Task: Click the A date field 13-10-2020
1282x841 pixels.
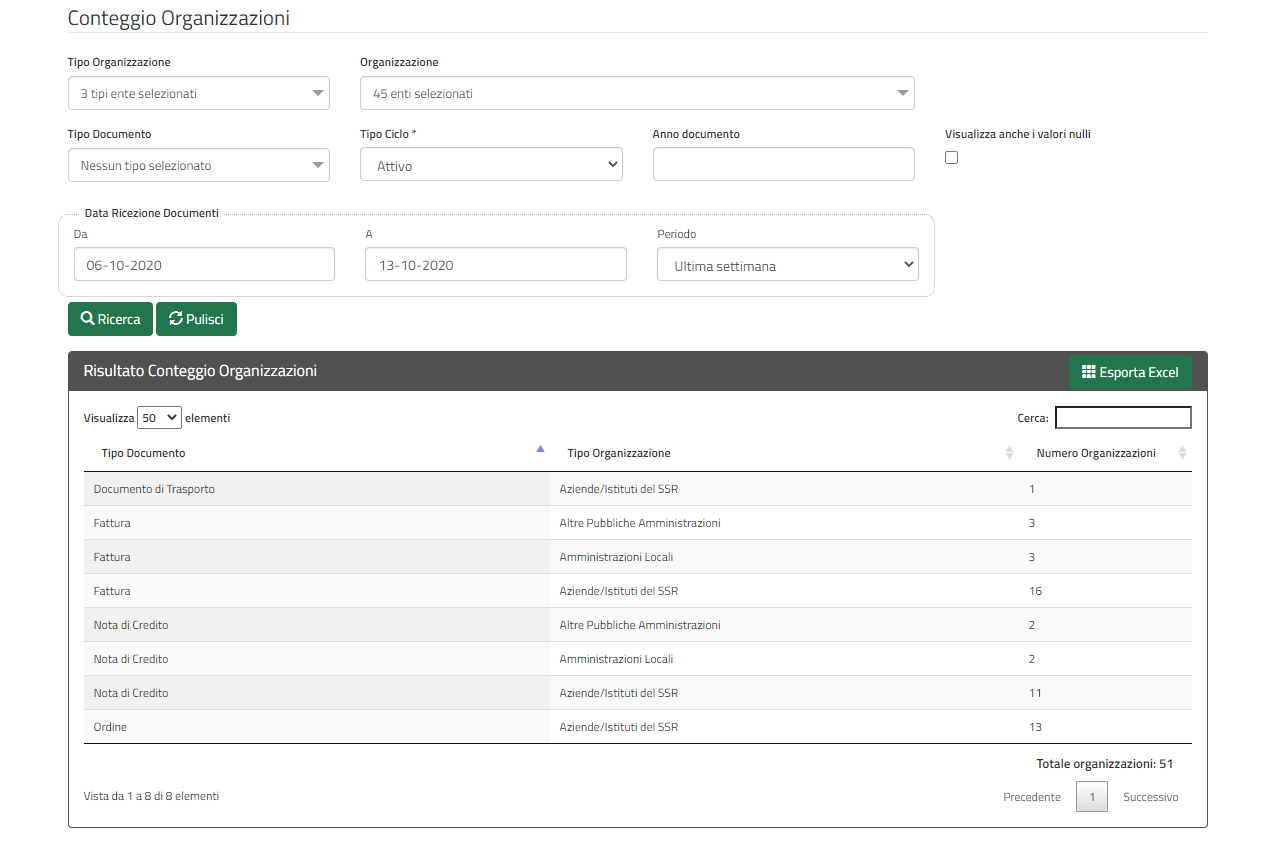Action: [x=496, y=265]
